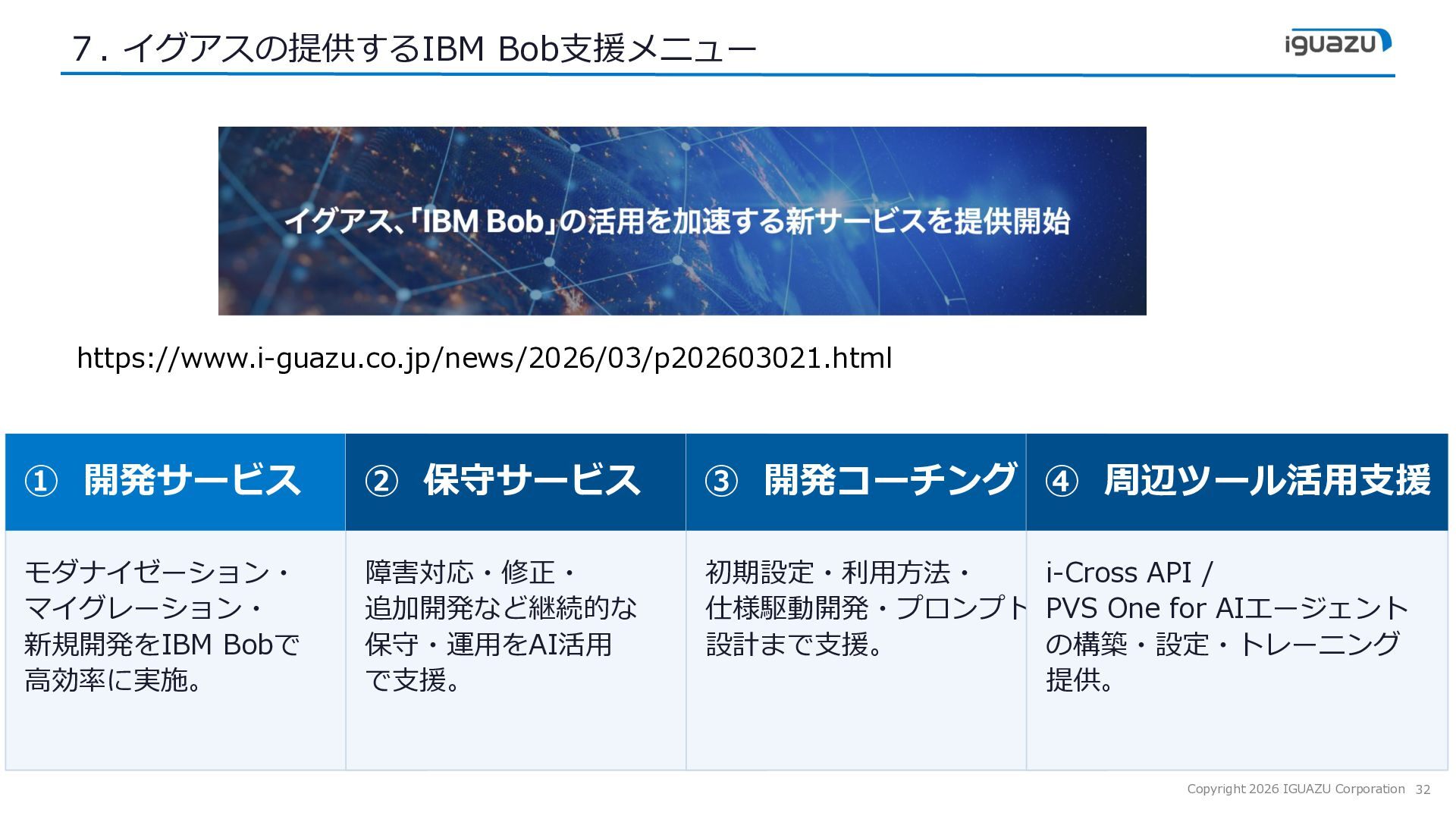Click the text 'モダナイゼーション・'
Viewport: 1456px width, 819px height.
pyautogui.click(x=158, y=572)
